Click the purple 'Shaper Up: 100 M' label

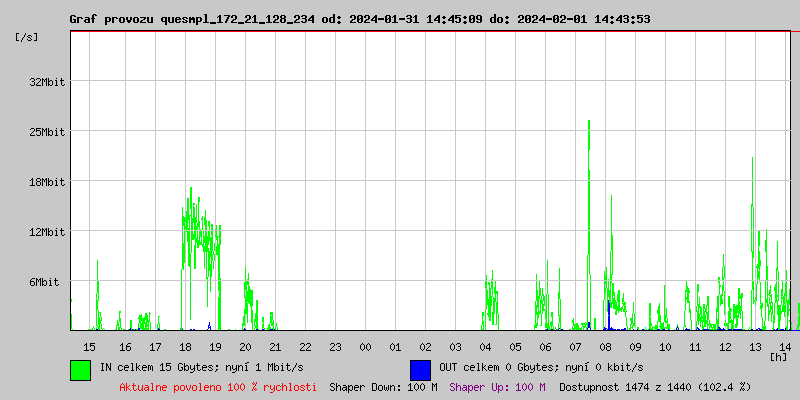(497, 387)
